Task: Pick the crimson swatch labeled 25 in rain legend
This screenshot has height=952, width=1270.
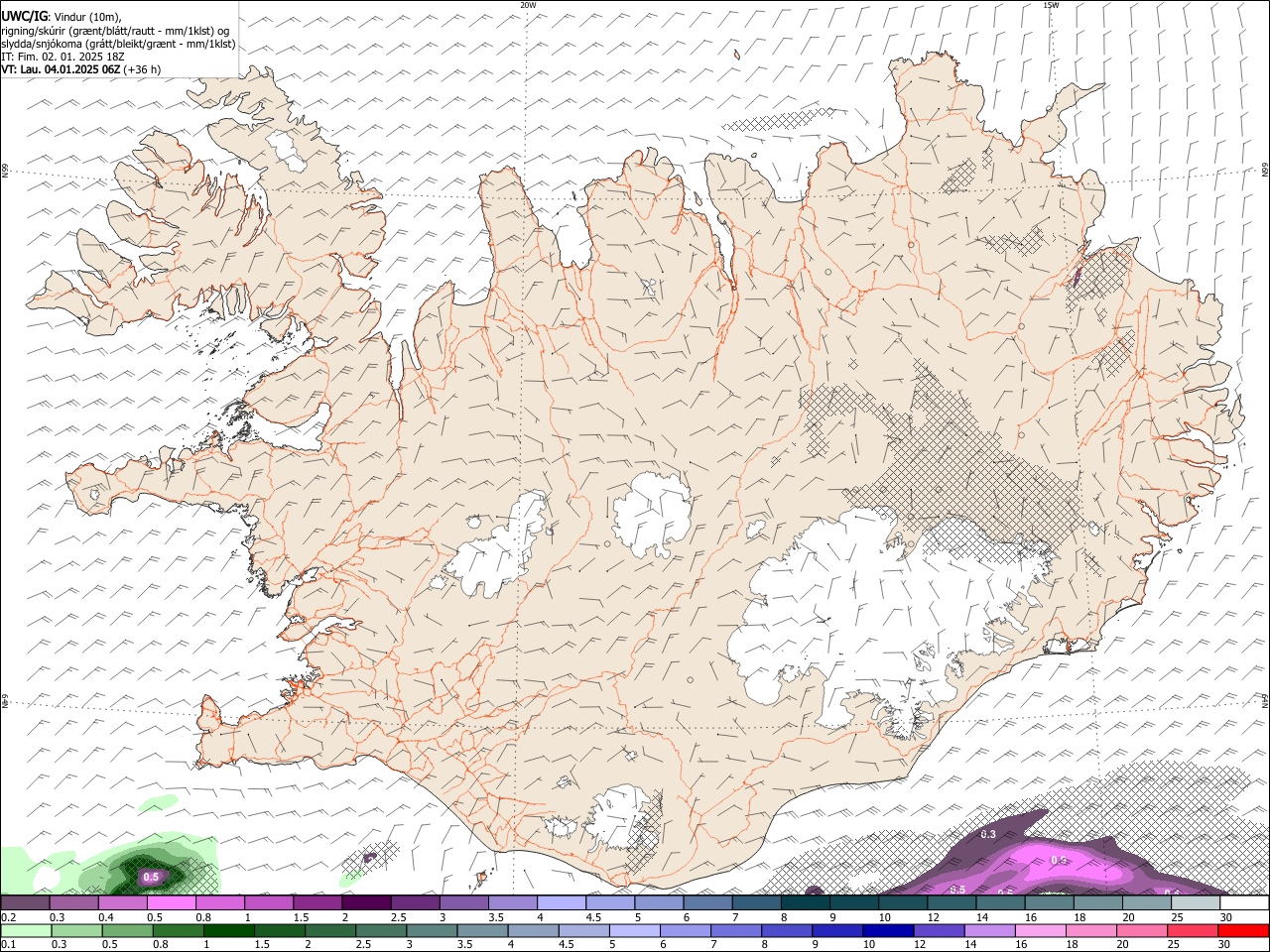Action: point(1191,931)
